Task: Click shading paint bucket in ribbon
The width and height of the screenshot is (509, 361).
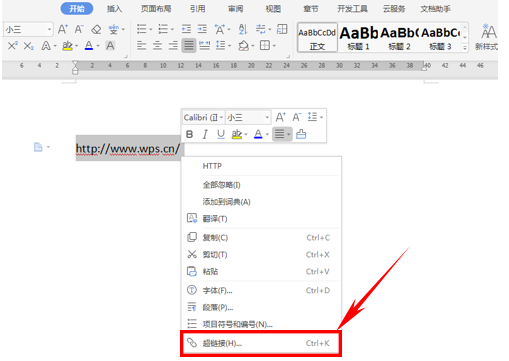Action: point(244,45)
